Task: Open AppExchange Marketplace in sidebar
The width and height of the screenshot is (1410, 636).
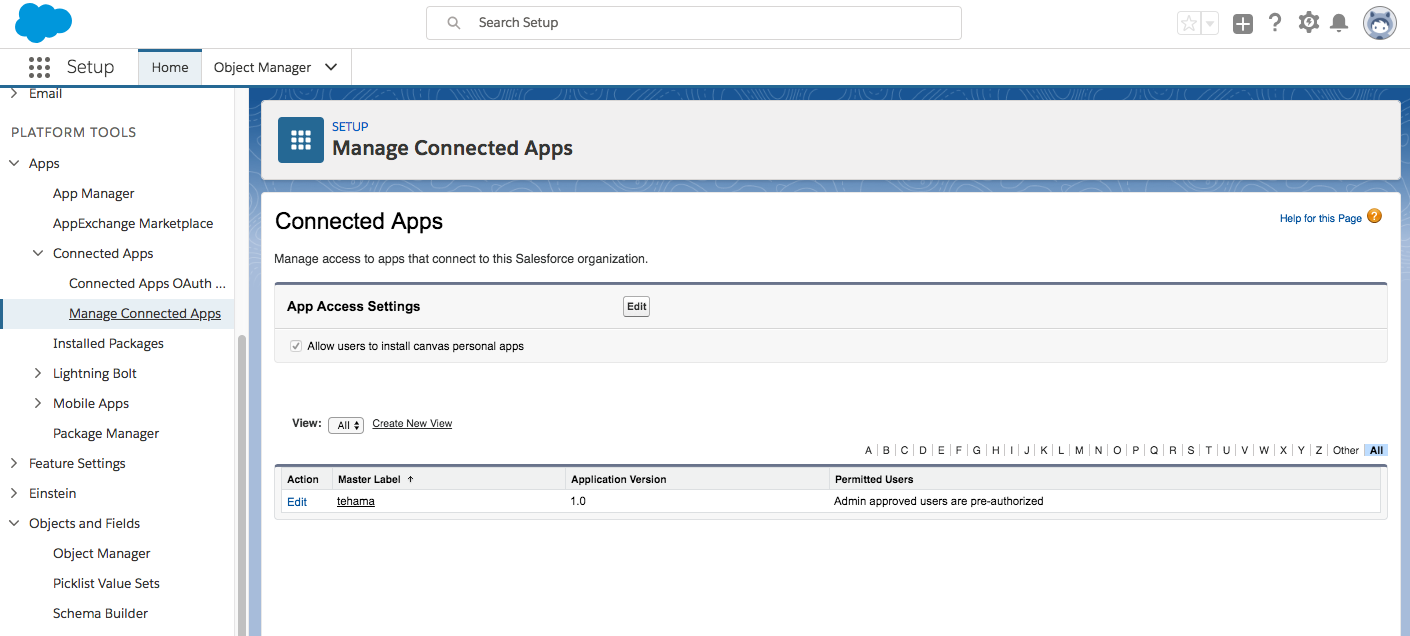Action: 133,223
